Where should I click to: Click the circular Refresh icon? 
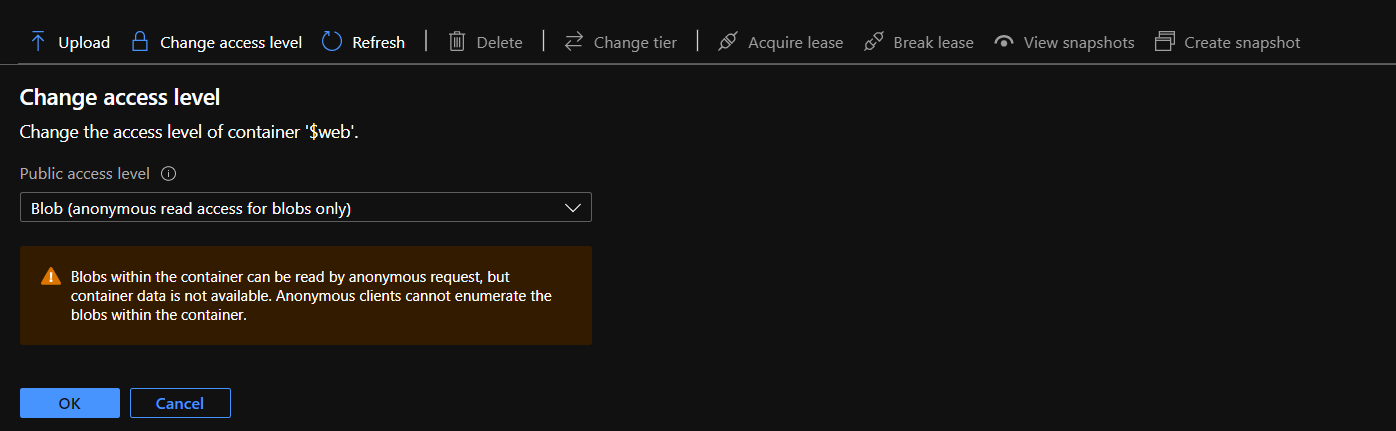(332, 42)
